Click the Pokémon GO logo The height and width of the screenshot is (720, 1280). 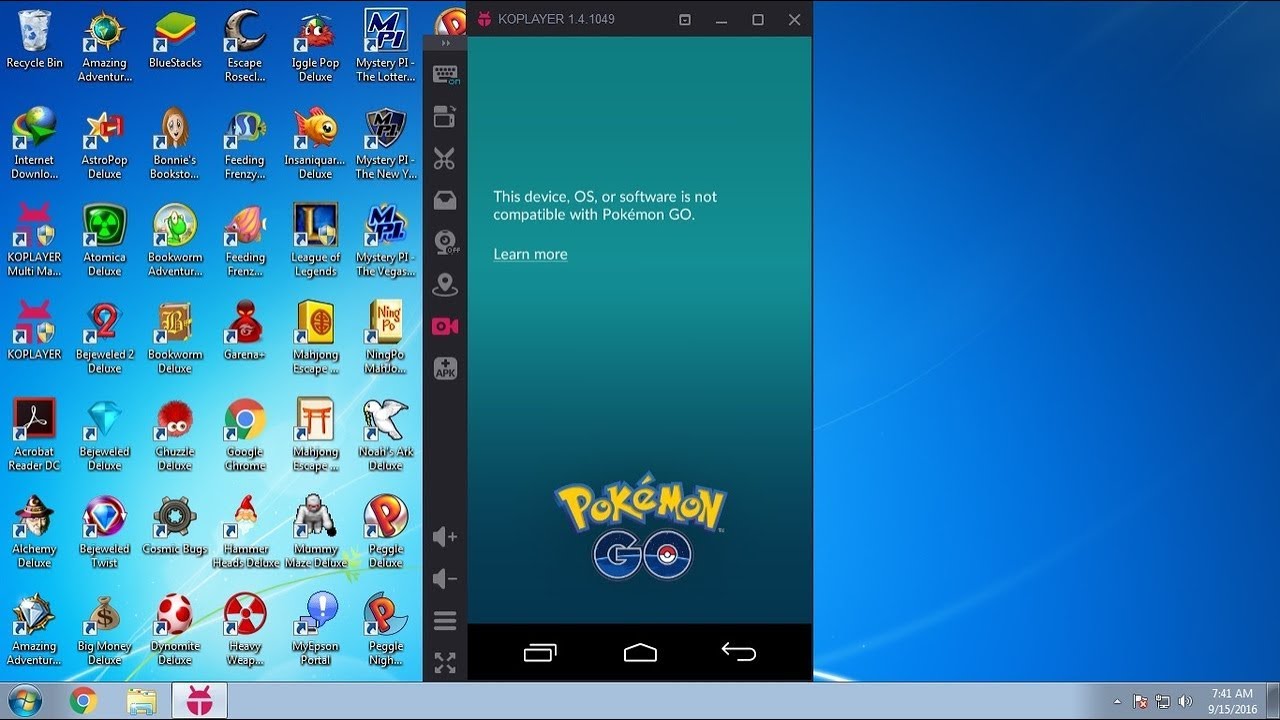[x=641, y=529]
